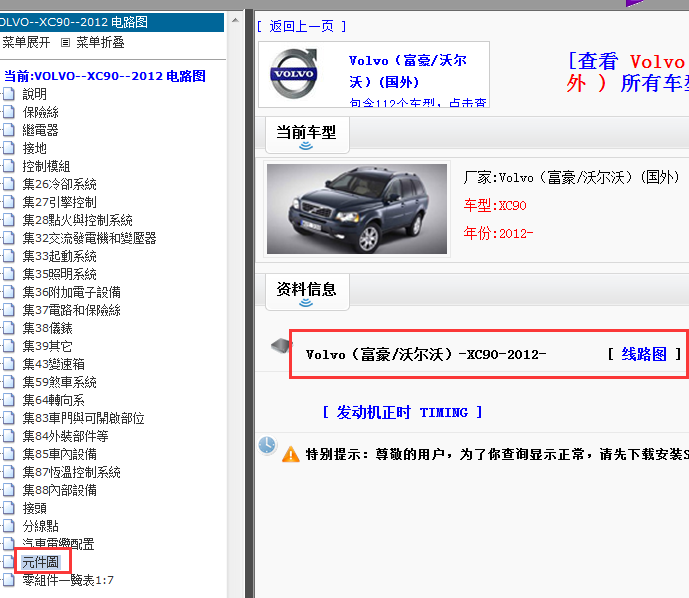Open 集26冷卻系統 in the tree
The image size is (689, 598).
(59, 184)
